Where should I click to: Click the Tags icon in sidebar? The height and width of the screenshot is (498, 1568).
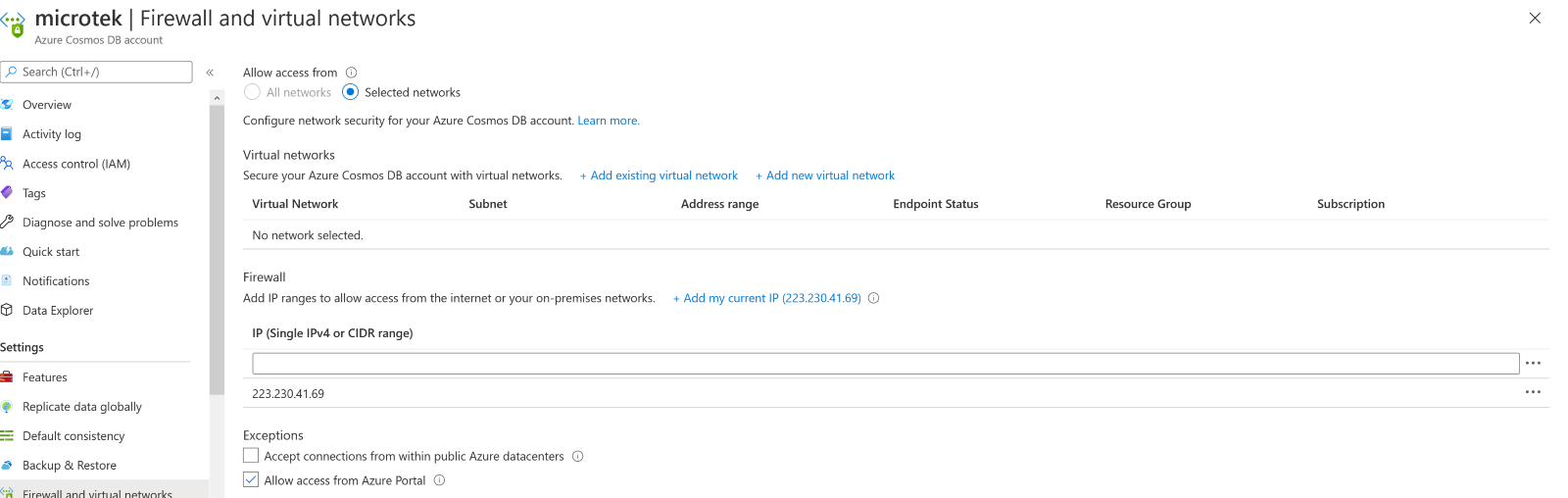pyautogui.click(x=7, y=193)
